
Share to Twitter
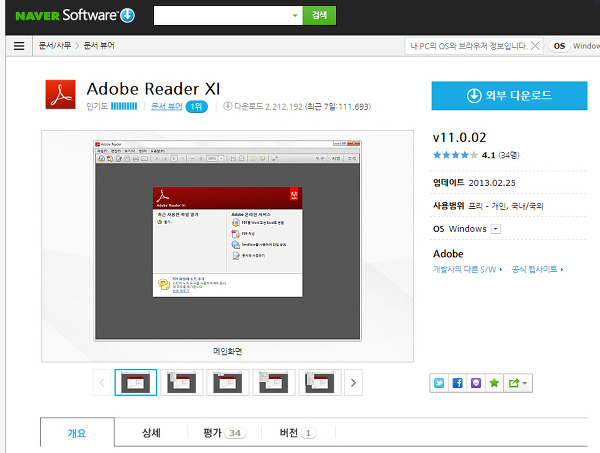pos(439,383)
